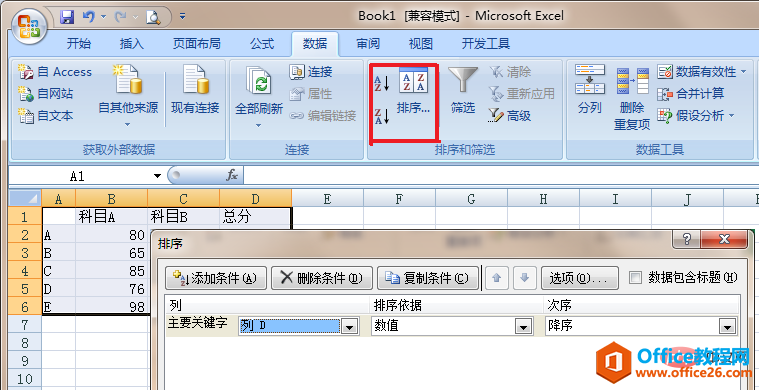Expand the 全部刷新 dropdown arrow

[x=258, y=125]
